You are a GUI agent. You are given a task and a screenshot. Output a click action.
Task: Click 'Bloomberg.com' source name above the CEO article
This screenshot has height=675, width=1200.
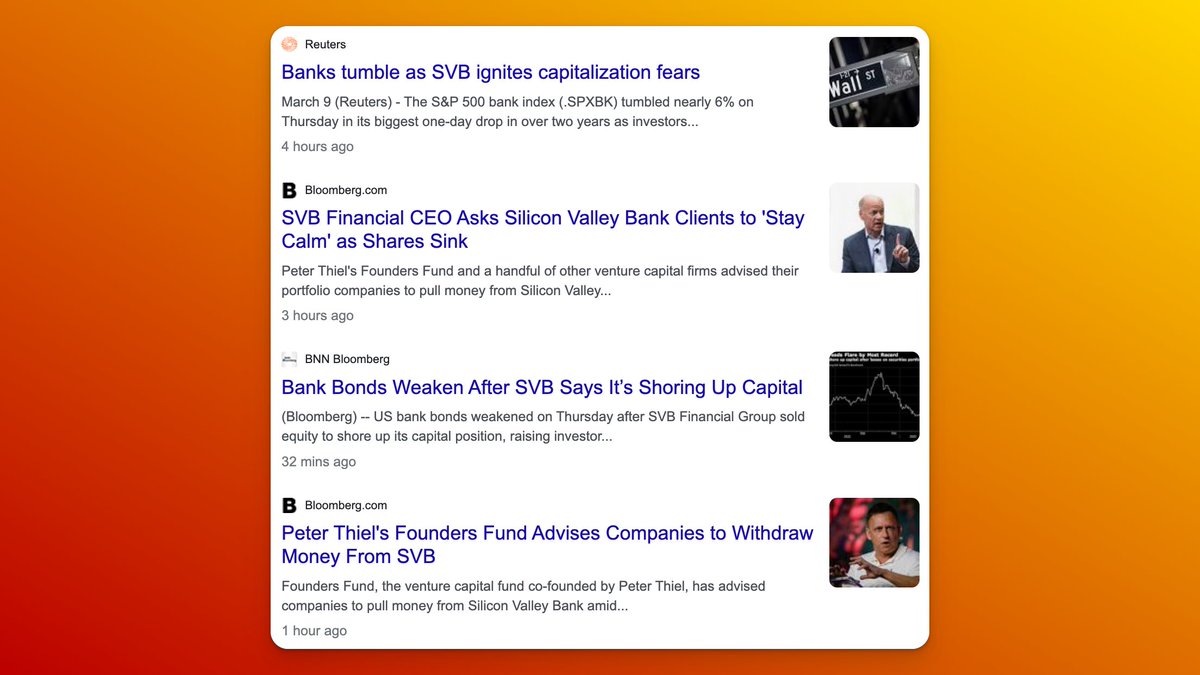345,190
